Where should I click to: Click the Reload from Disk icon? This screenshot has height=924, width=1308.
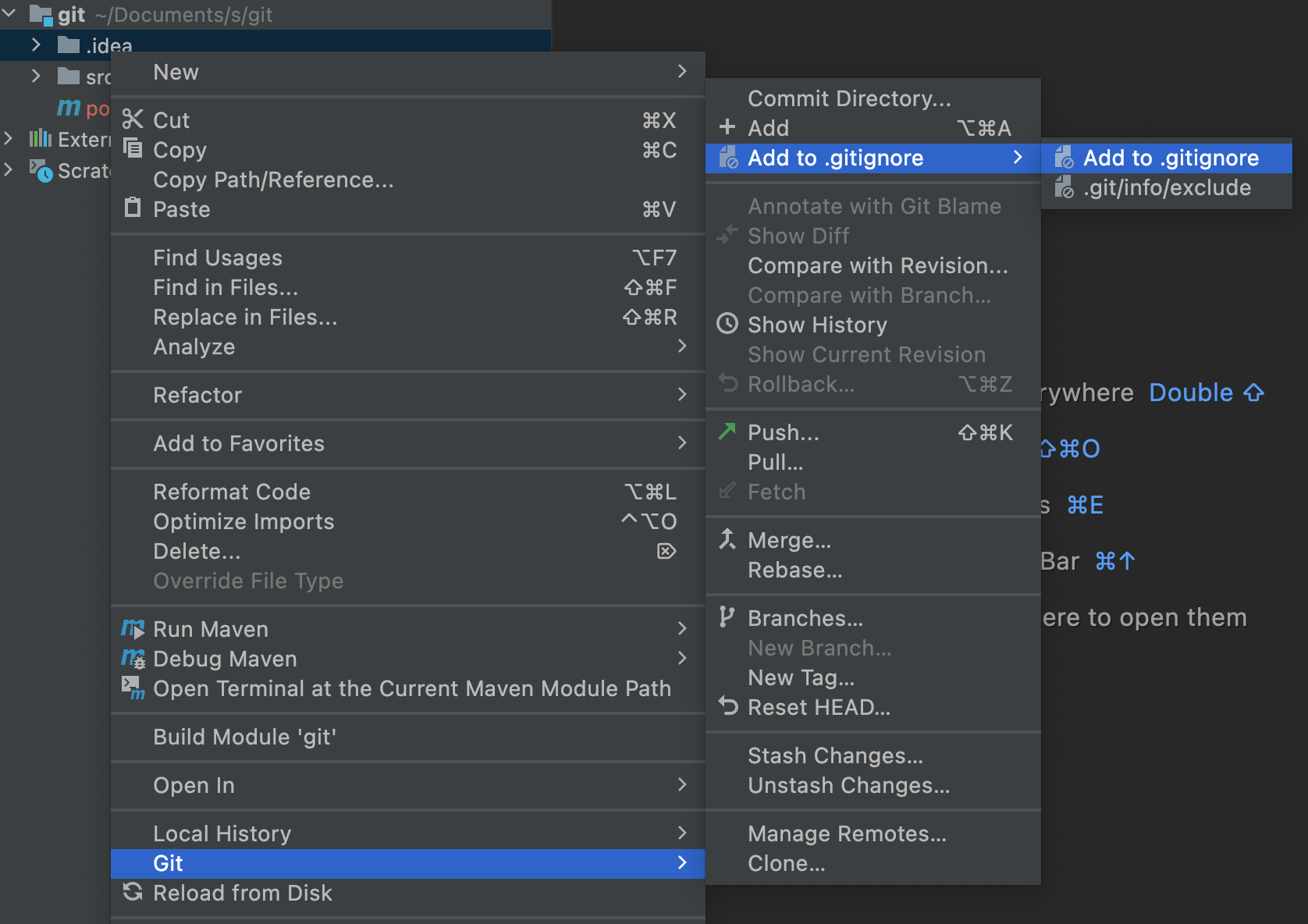[133, 892]
